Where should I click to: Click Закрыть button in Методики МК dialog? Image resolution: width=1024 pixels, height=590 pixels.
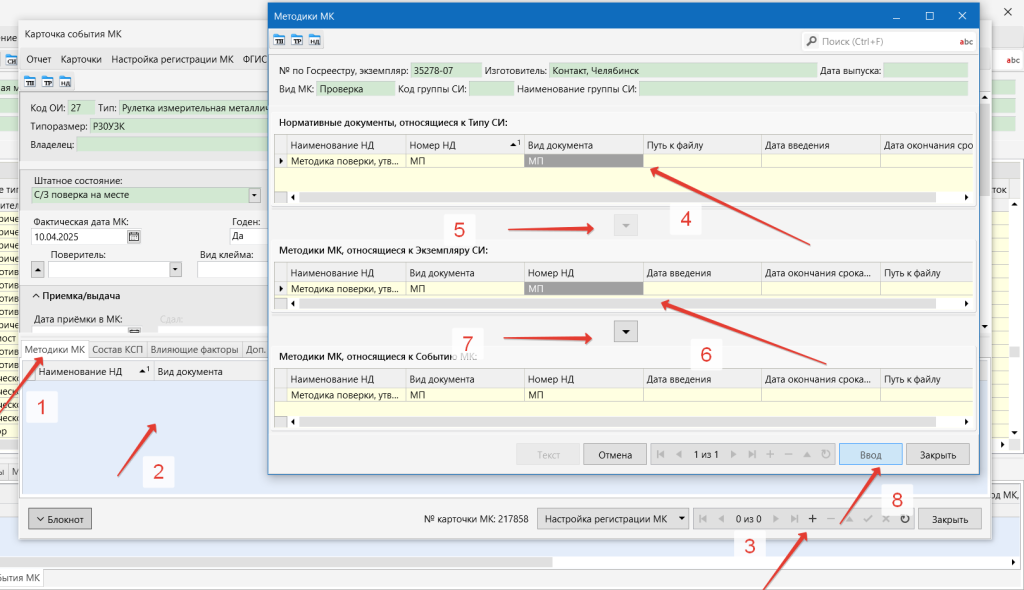click(938, 455)
